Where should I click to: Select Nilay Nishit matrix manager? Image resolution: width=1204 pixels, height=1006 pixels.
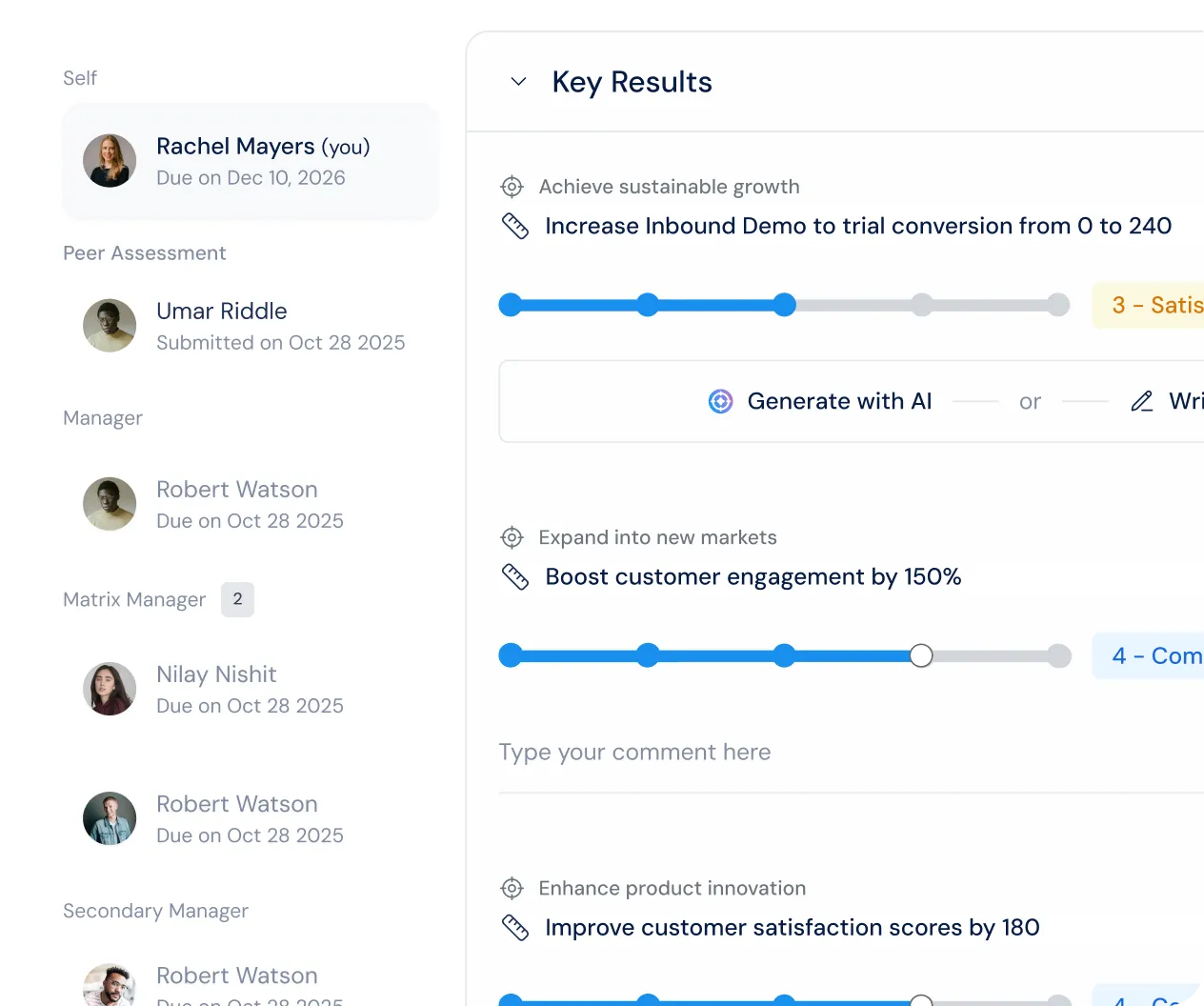click(251, 689)
